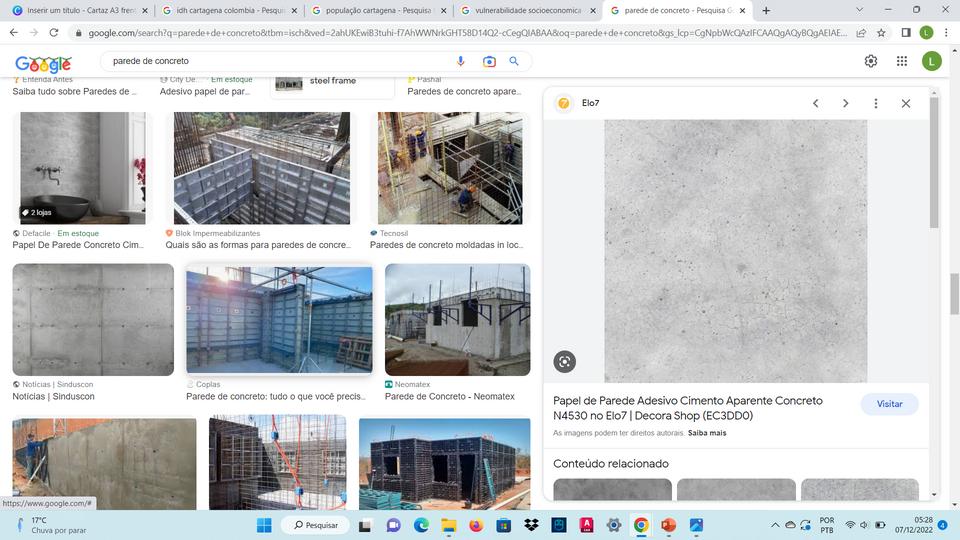Image resolution: width=960 pixels, height=540 pixels.
Task: Open Sinduscon concrete wall thumbnail
Action: [93, 320]
